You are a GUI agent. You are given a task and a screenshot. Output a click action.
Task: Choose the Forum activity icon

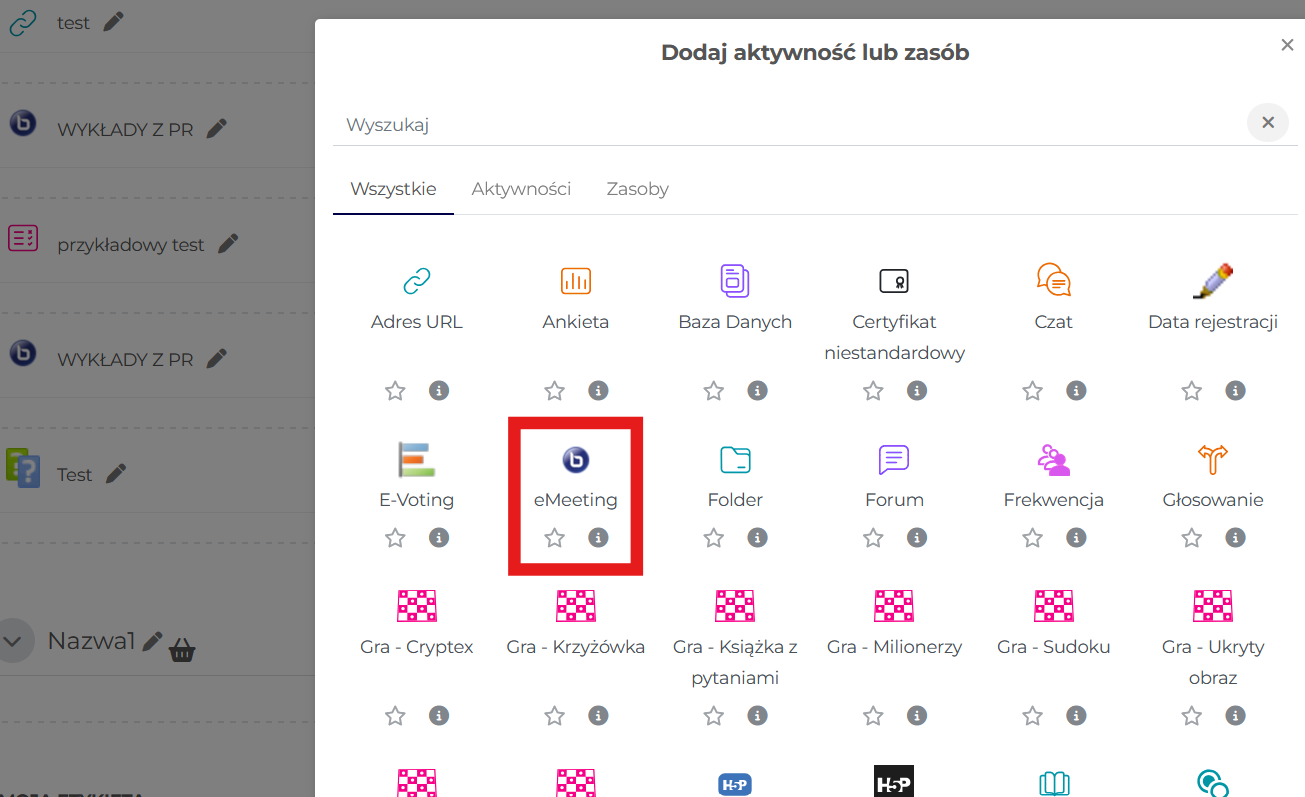(x=893, y=460)
